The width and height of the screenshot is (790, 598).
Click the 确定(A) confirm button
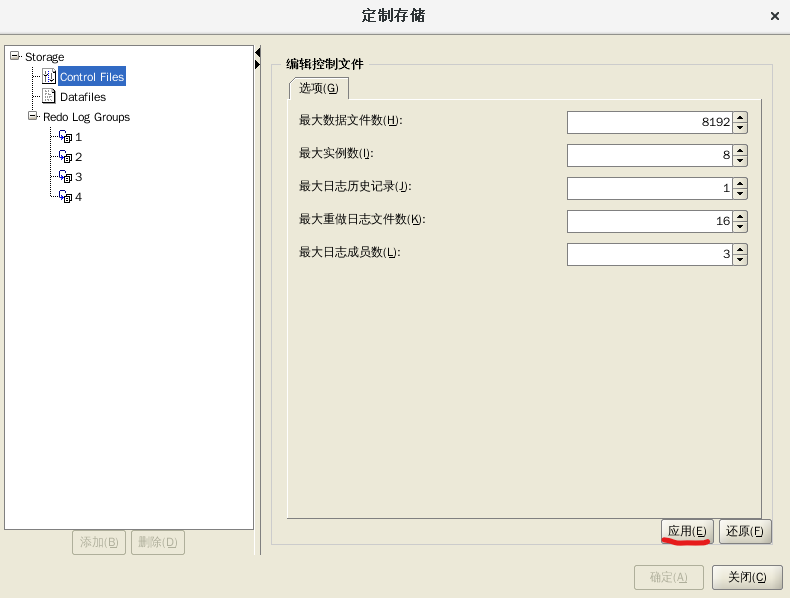coord(669,577)
